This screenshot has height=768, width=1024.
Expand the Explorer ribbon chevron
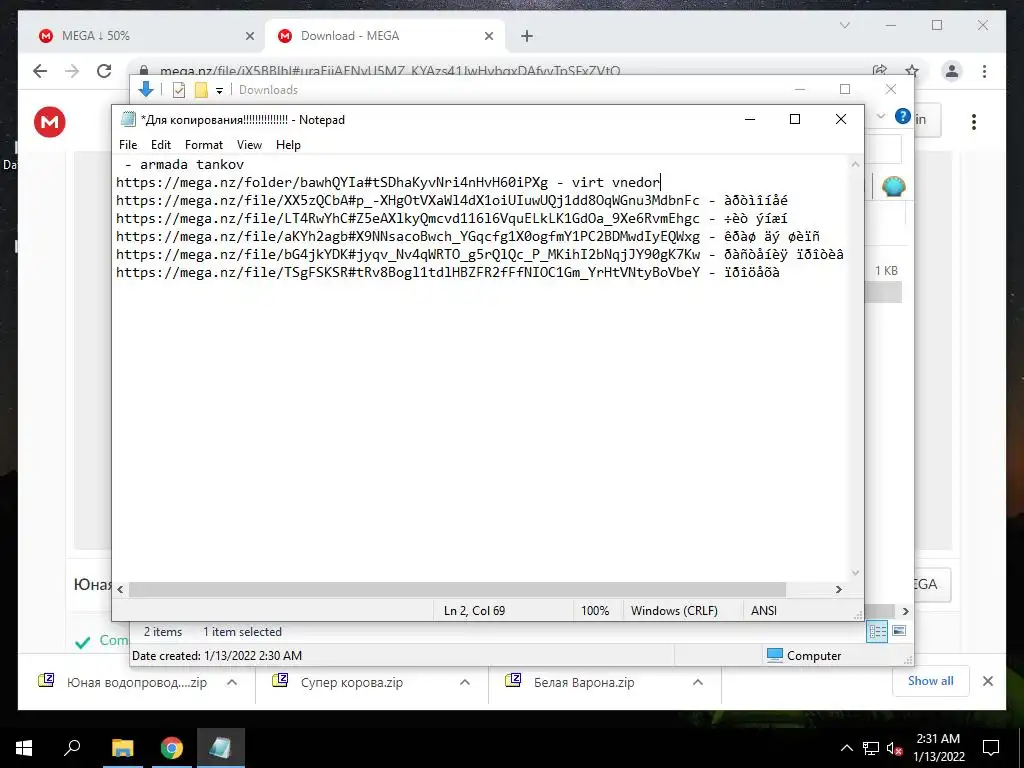point(880,117)
